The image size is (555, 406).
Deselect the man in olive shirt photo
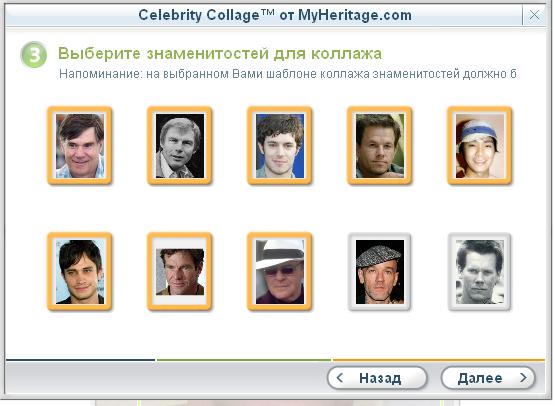pos(180,271)
